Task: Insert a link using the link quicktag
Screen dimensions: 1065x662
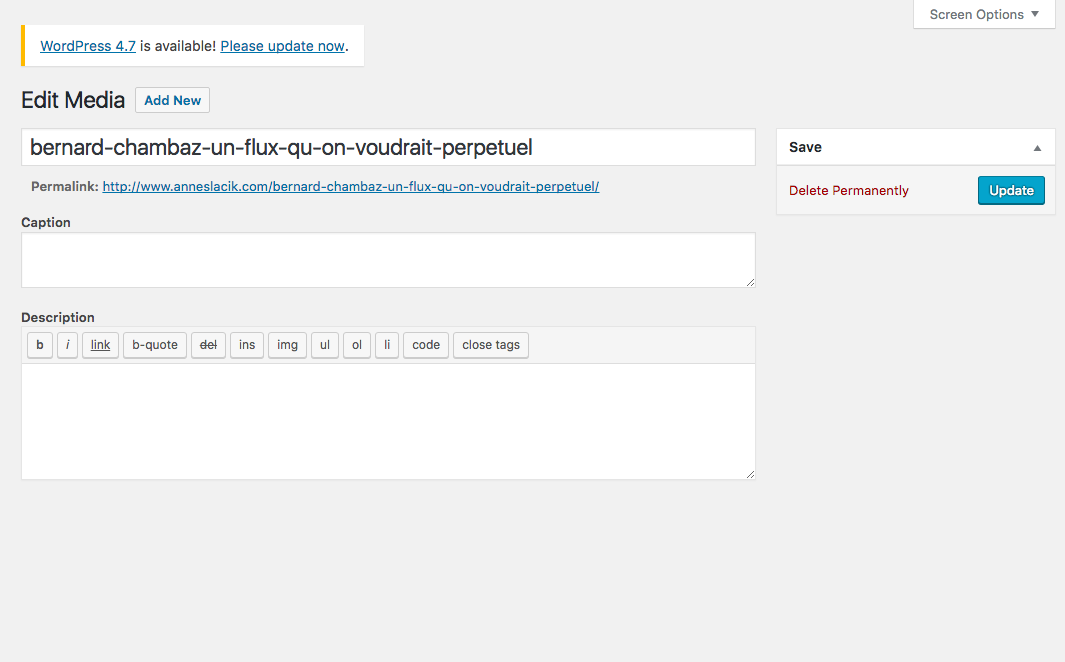Action: coord(100,345)
